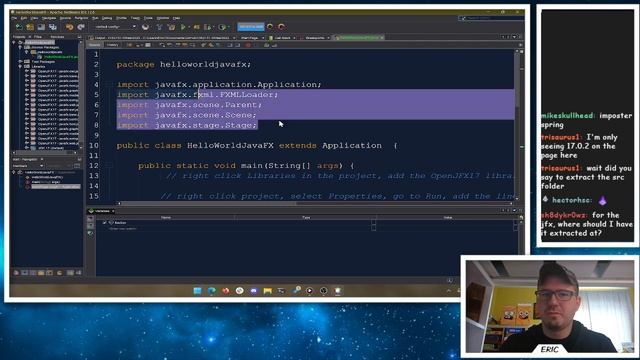
Task: Click the Name column header in Variables
Action: tap(166, 218)
